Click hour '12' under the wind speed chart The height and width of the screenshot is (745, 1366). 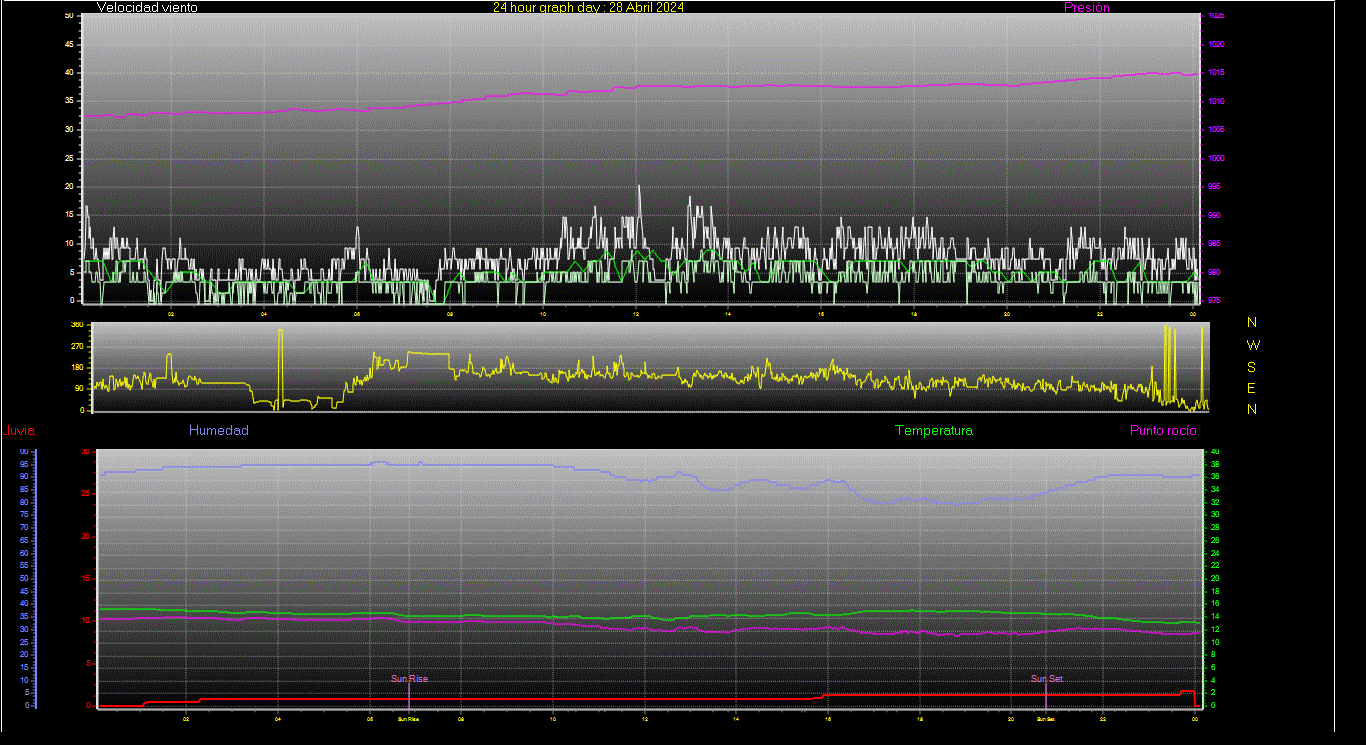pyautogui.click(x=636, y=314)
